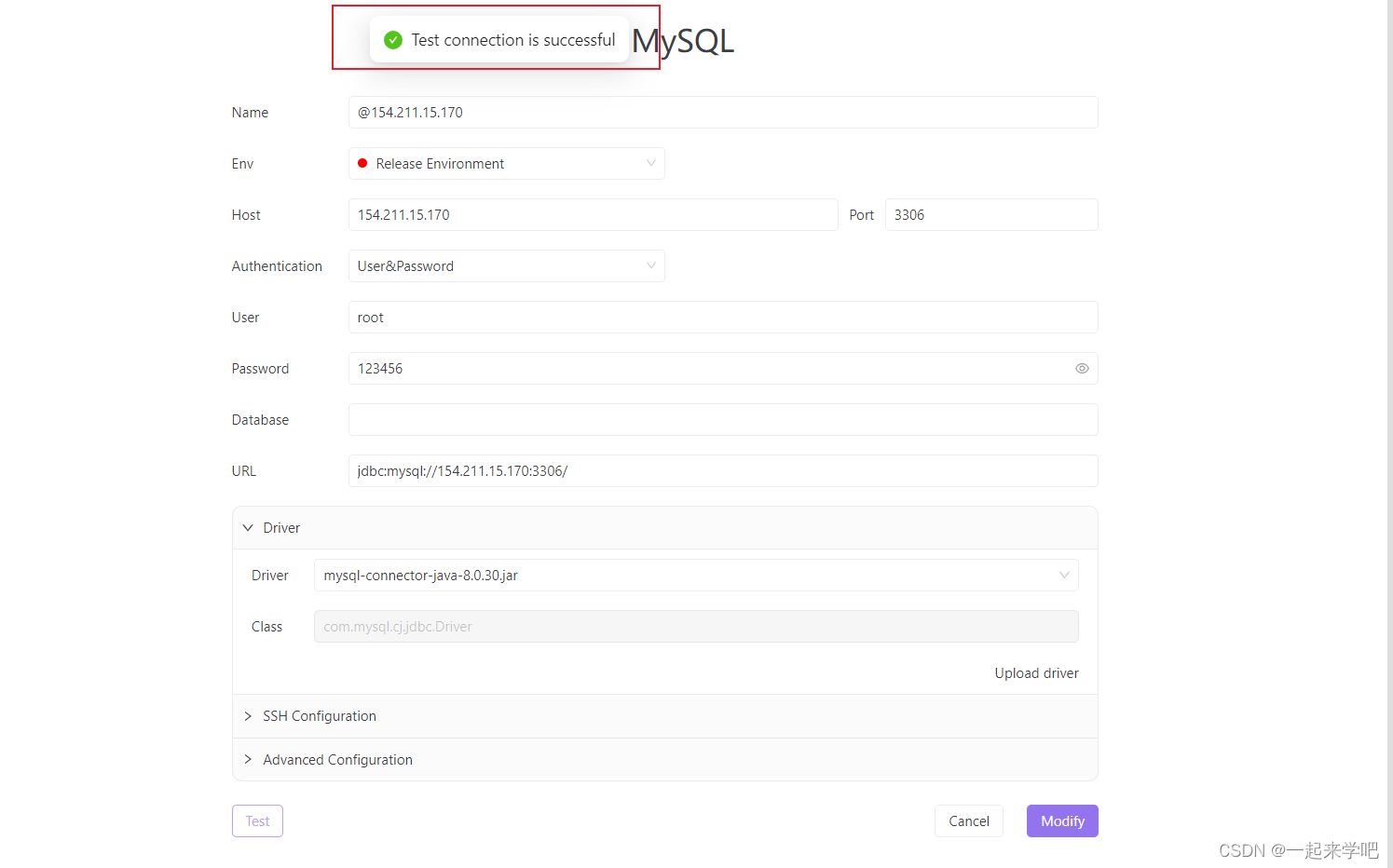Click the disabled Class field com.mysql.cj.jdbc.Driver
This screenshot has width=1393, height=868.
tap(696, 627)
